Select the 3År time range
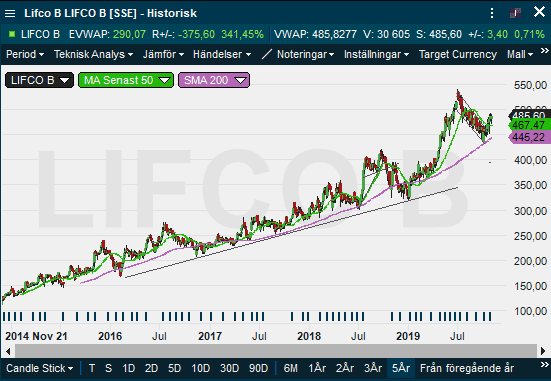551x381 pixels. [x=373, y=368]
